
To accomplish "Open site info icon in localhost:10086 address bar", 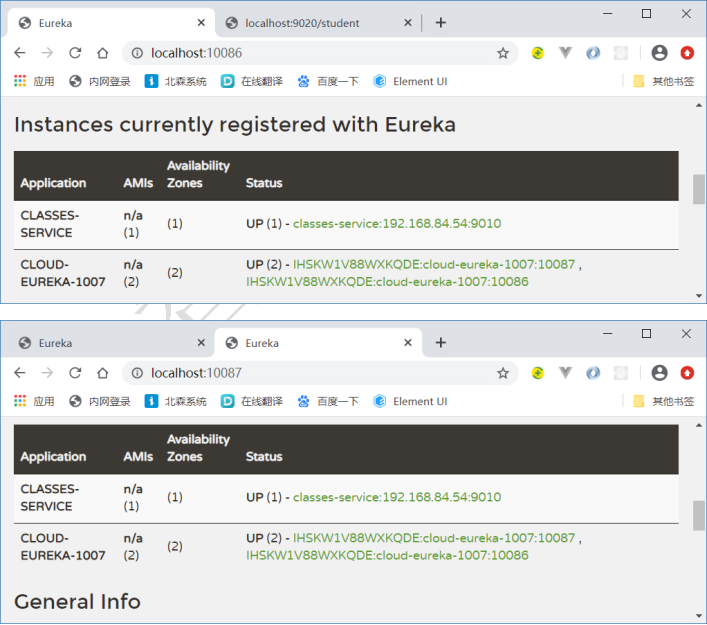I will point(137,53).
